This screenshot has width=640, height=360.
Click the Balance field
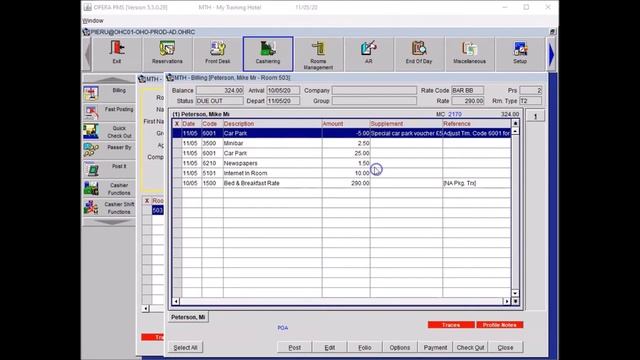coord(220,90)
